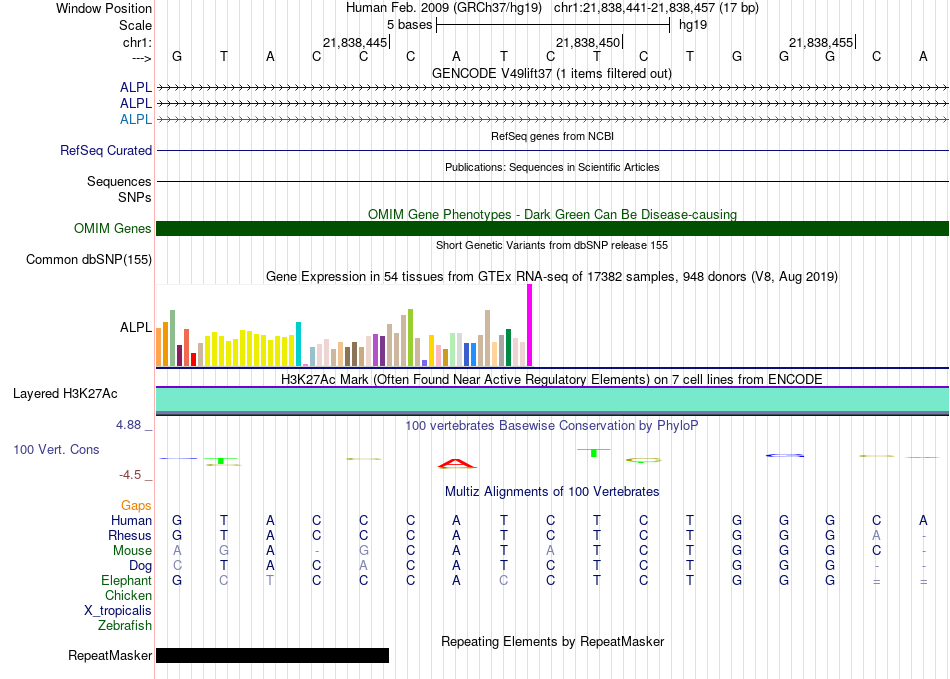
Task: Select the Dog species row label
Action: [141, 566]
